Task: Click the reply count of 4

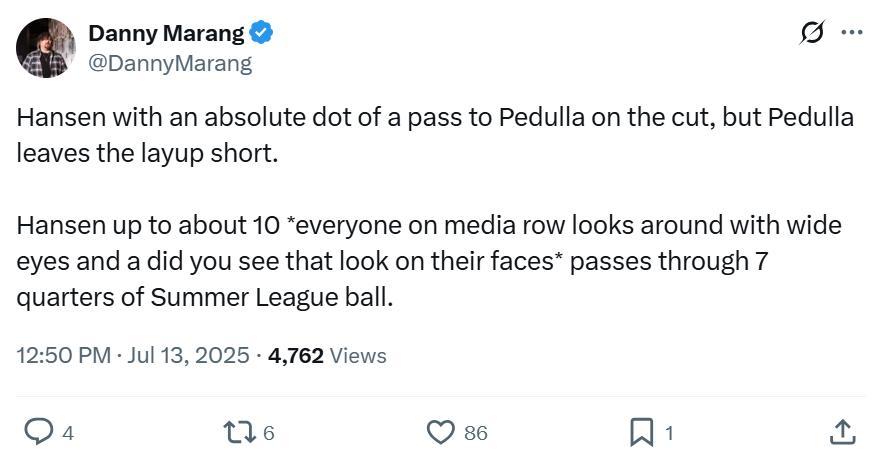Action: tap(68, 433)
